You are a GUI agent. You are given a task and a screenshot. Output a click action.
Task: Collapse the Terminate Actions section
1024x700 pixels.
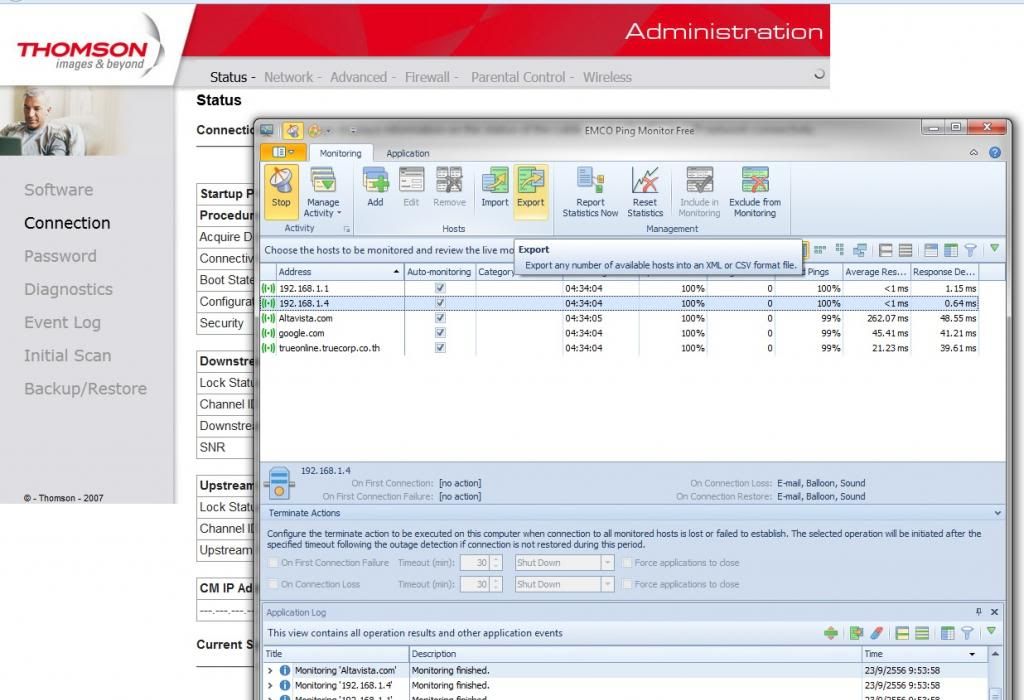(998, 513)
